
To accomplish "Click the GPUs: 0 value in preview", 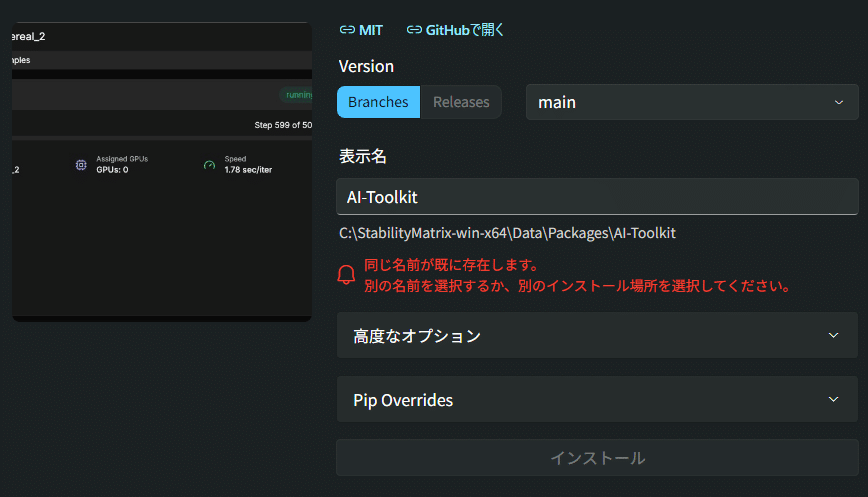I will pos(112,170).
